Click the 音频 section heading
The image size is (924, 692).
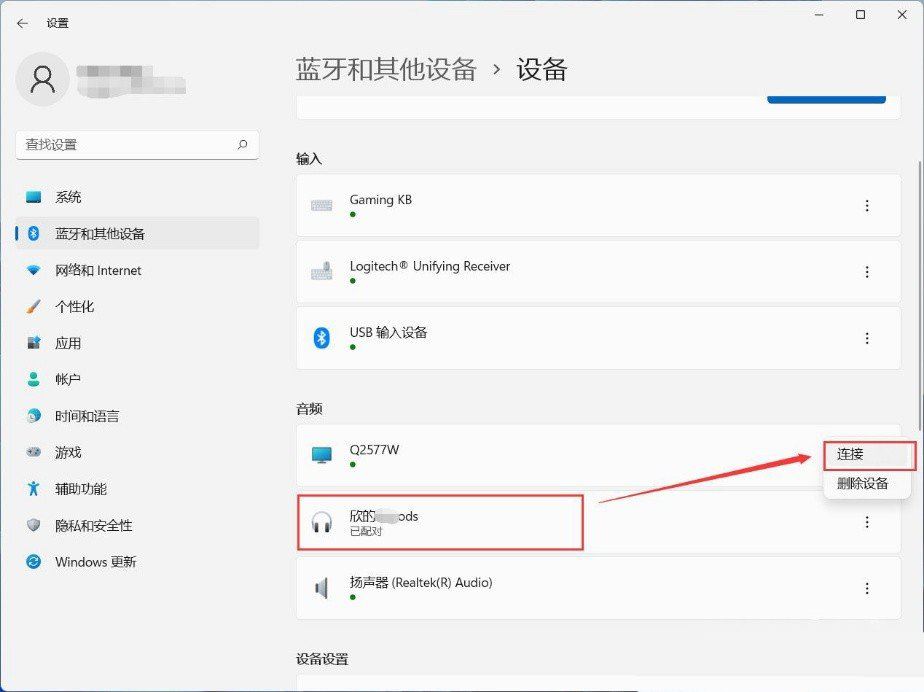[x=309, y=409]
